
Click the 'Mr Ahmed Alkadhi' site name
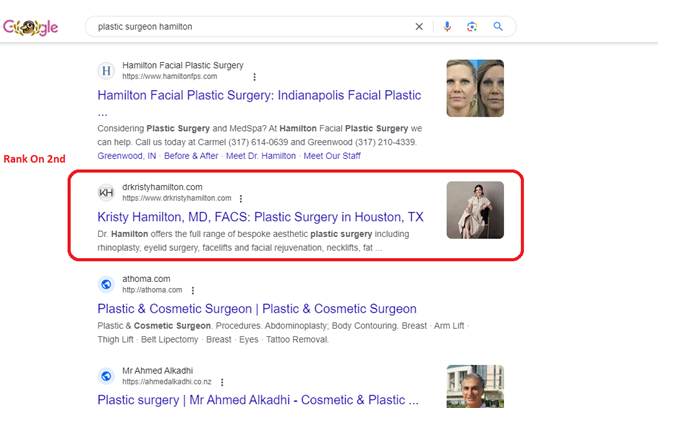click(x=158, y=370)
